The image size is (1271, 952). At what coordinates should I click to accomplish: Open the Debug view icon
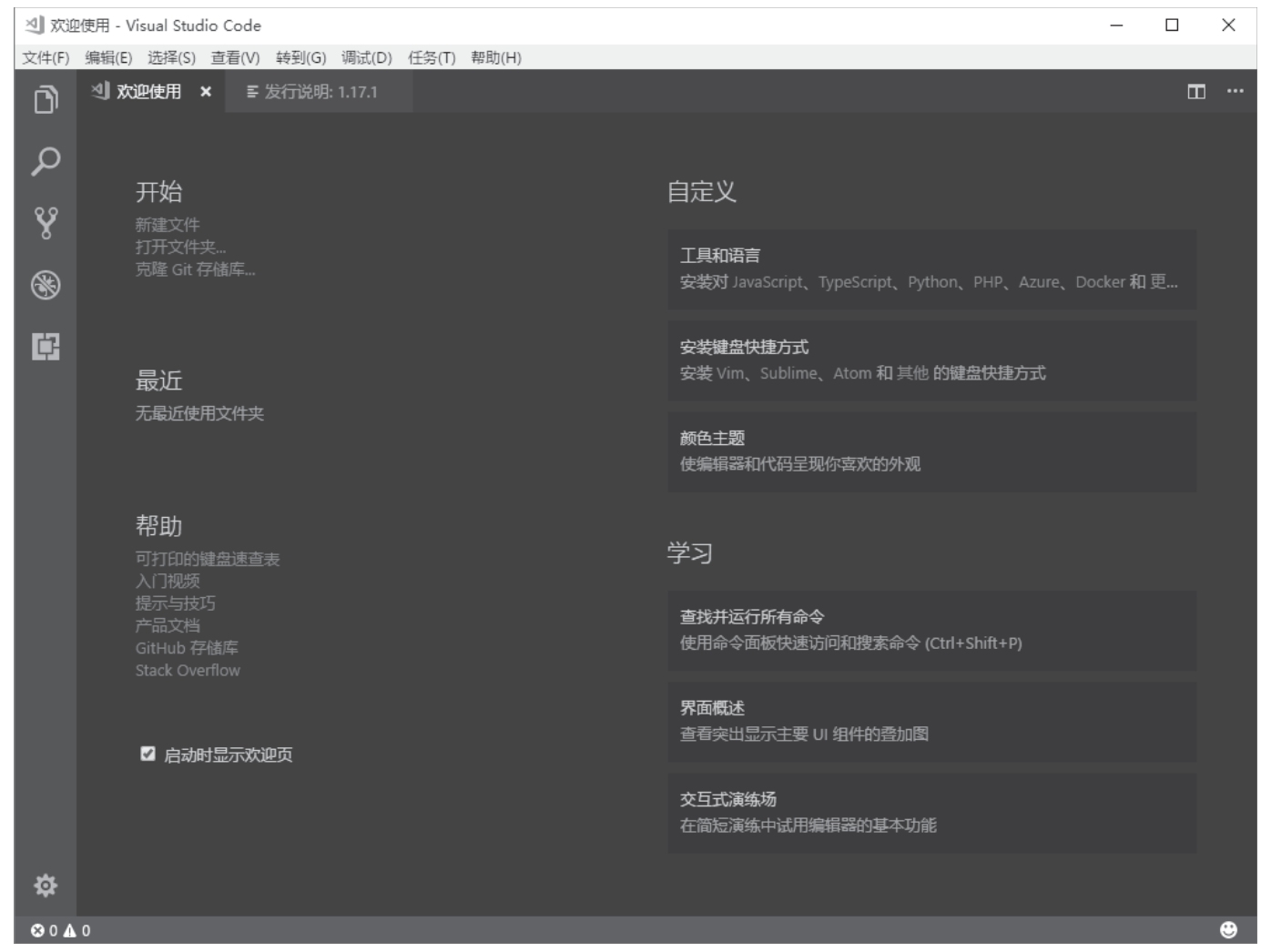point(46,285)
